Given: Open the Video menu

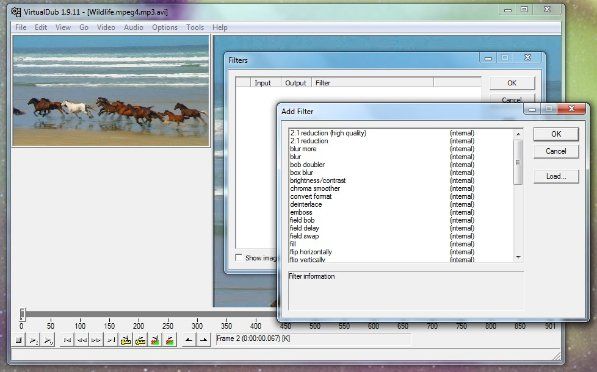Looking at the screenshot, I should [x=106, y=27].
